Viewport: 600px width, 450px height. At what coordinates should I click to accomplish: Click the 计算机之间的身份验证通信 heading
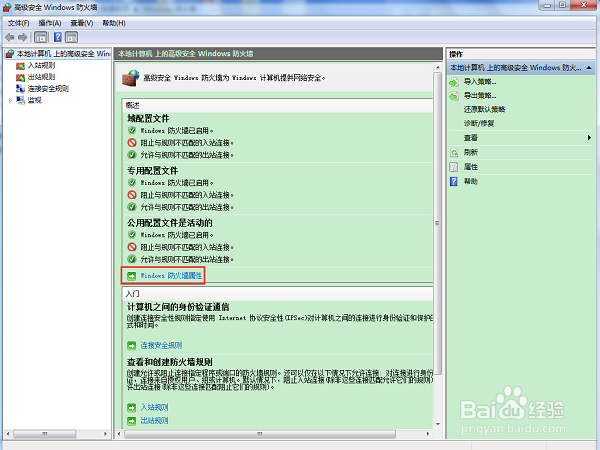tap(178, 307)
